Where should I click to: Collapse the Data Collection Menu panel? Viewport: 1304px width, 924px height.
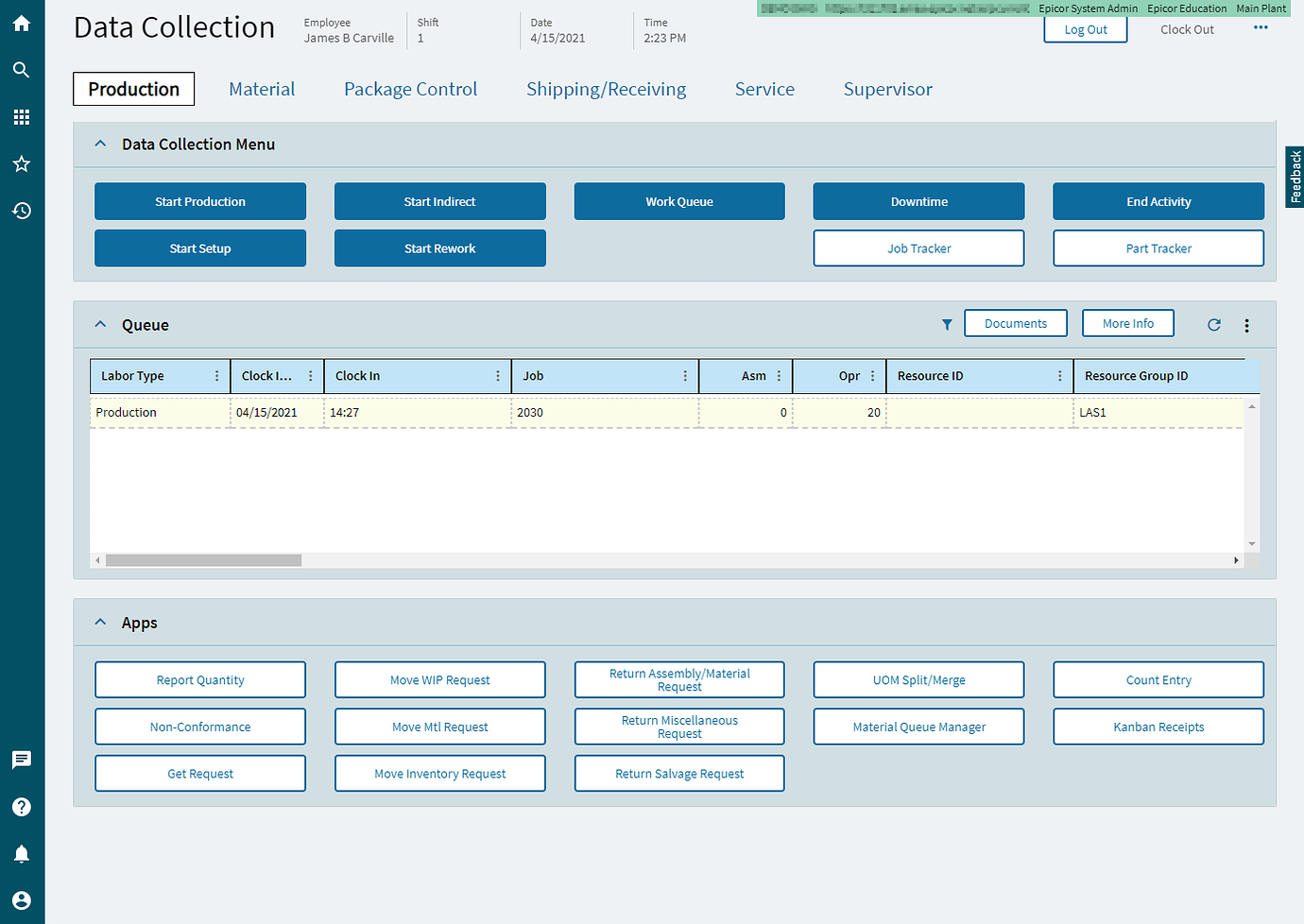coord(100,143)
